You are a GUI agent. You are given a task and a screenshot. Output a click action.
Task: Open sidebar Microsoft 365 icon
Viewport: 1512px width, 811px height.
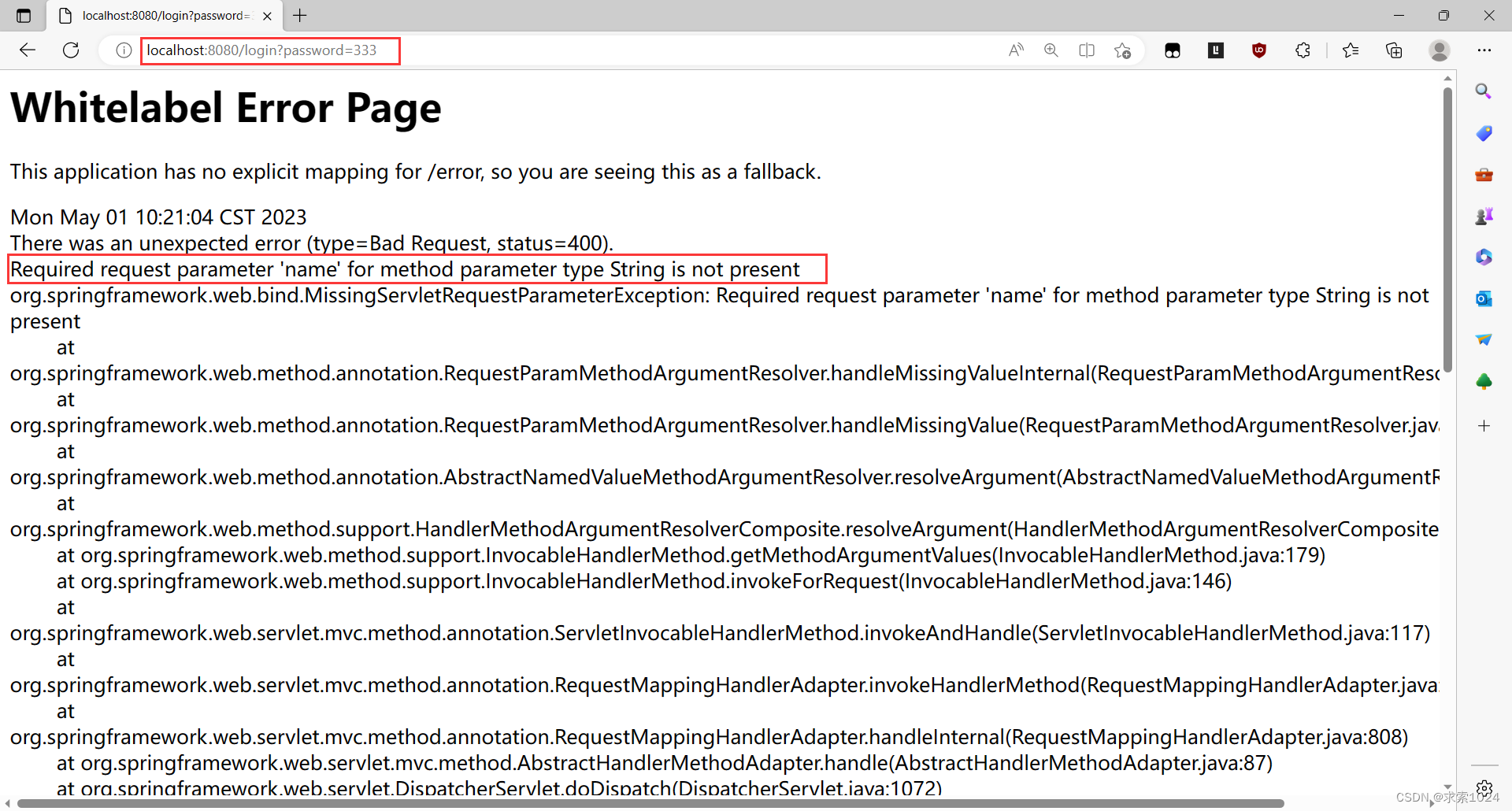[x=1484, y=257]
